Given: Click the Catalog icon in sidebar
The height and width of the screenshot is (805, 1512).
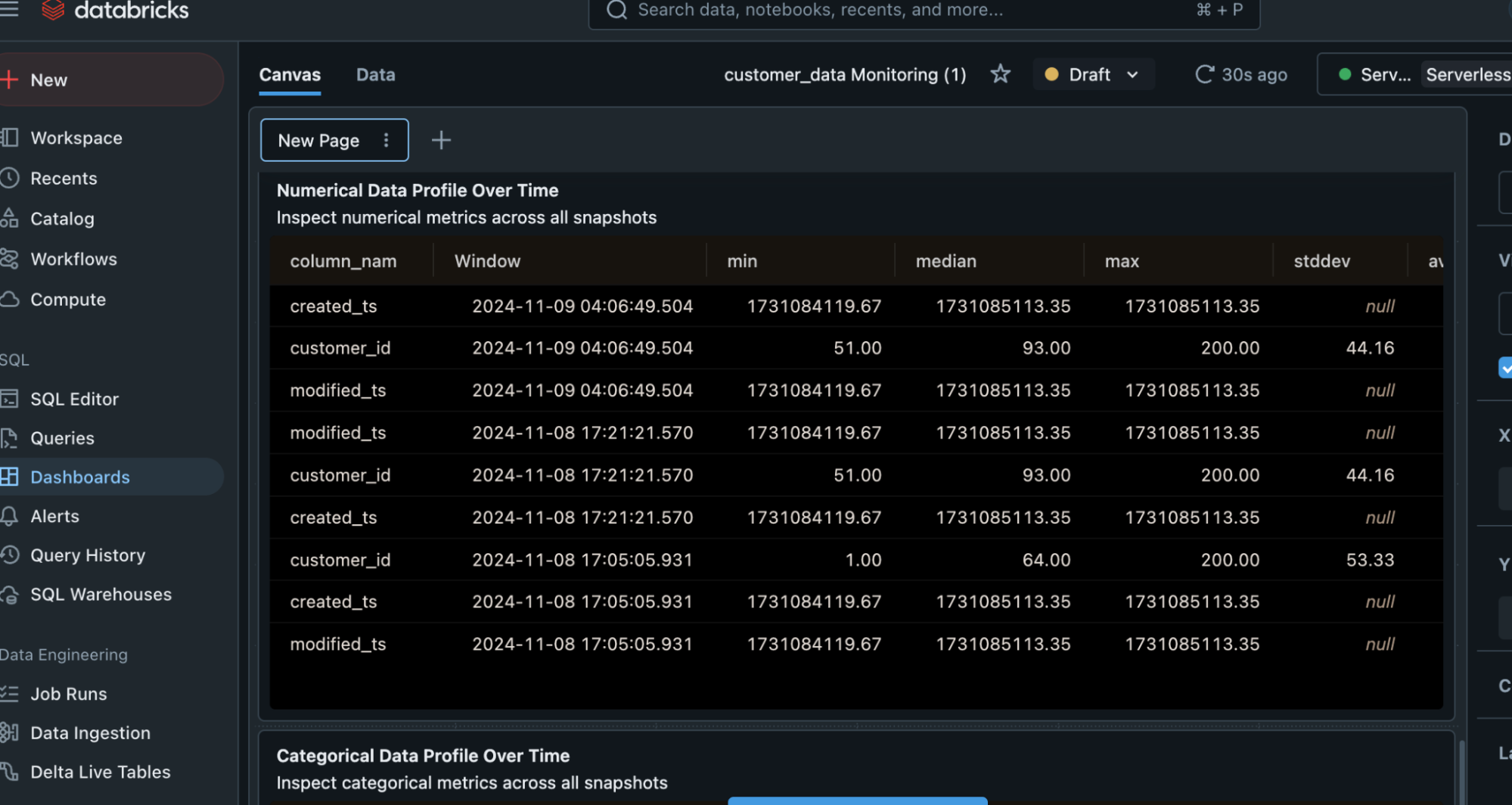Looking at the screenshot, I should [x=9, y=219].
